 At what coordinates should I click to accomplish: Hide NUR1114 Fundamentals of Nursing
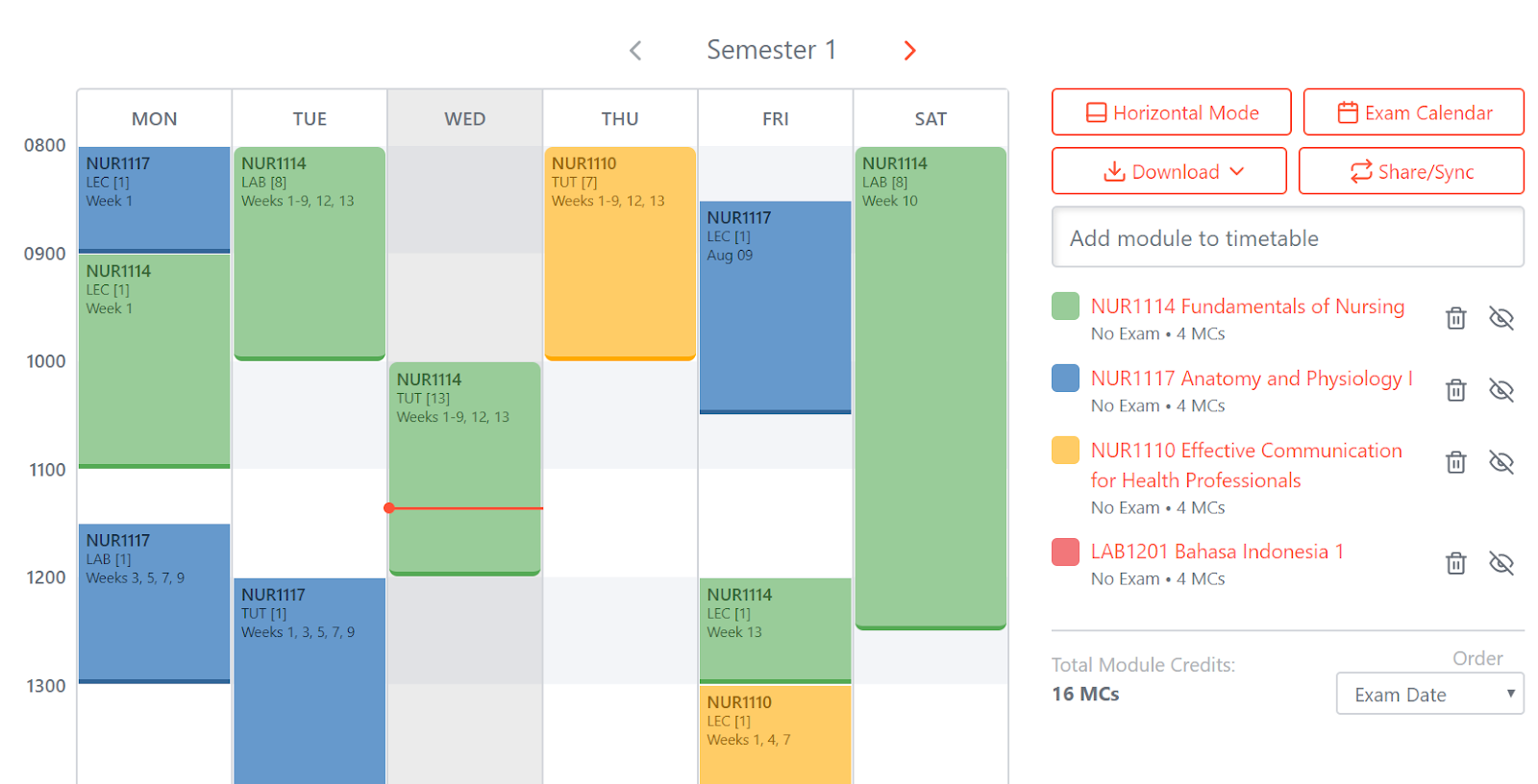pos(1501,317)
